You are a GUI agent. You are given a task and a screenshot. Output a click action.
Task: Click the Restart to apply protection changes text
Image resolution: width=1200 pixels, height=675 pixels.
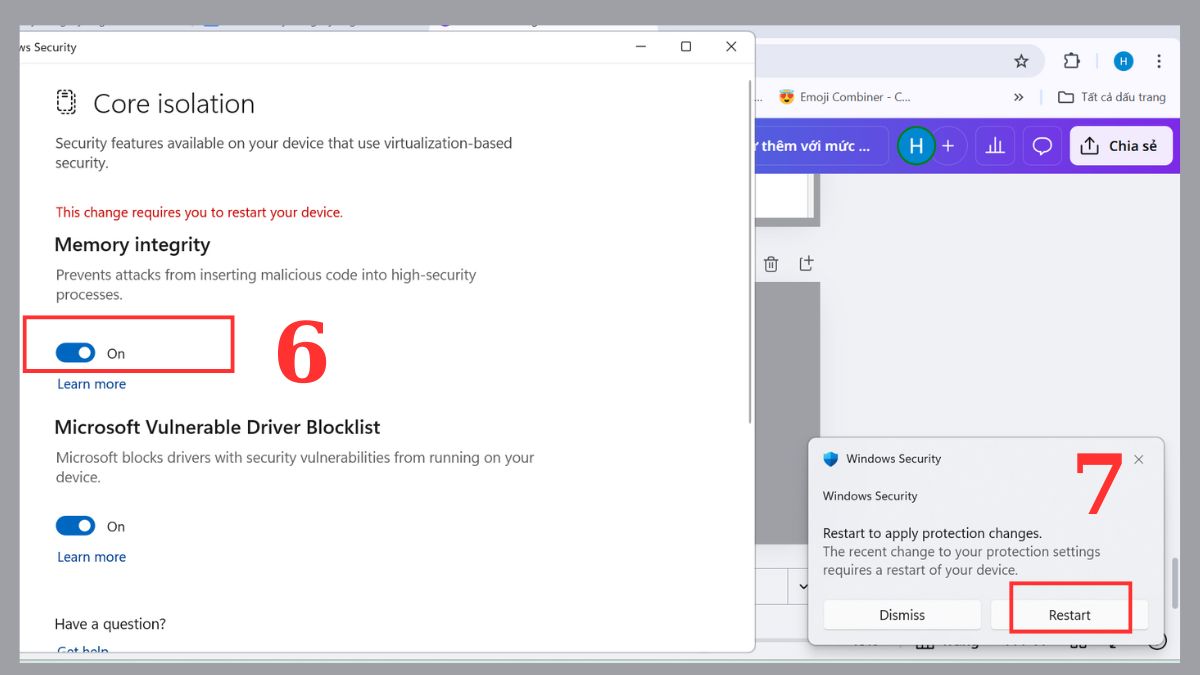tap(932, 533)
